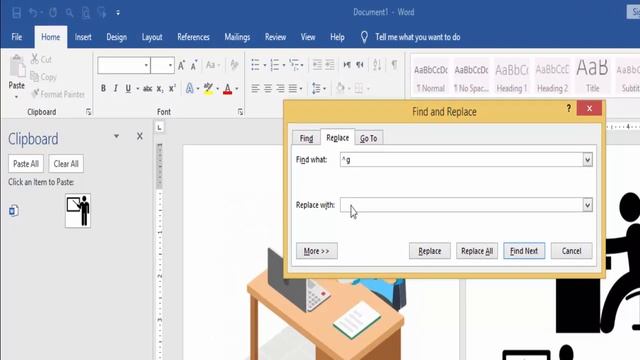Open Clipboard pane options arrow
Viewport: 640px width, 360px height.
tap(116, 136)
